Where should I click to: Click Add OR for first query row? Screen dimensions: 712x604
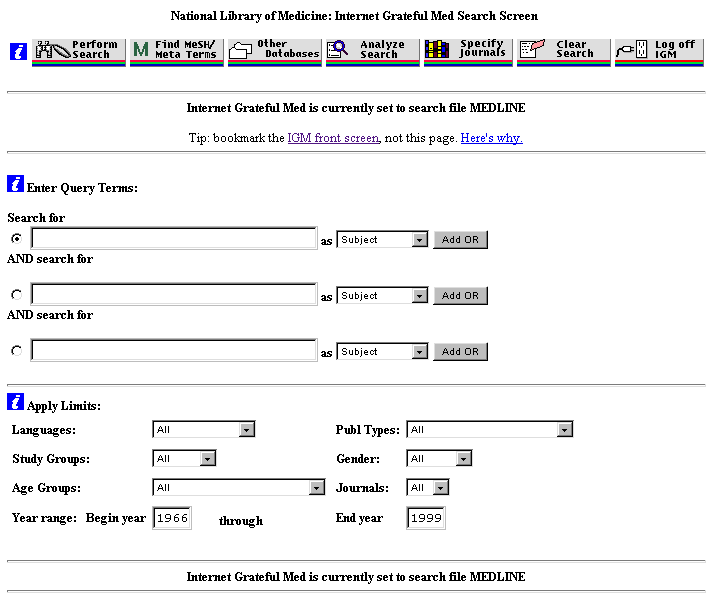[460, 239]
